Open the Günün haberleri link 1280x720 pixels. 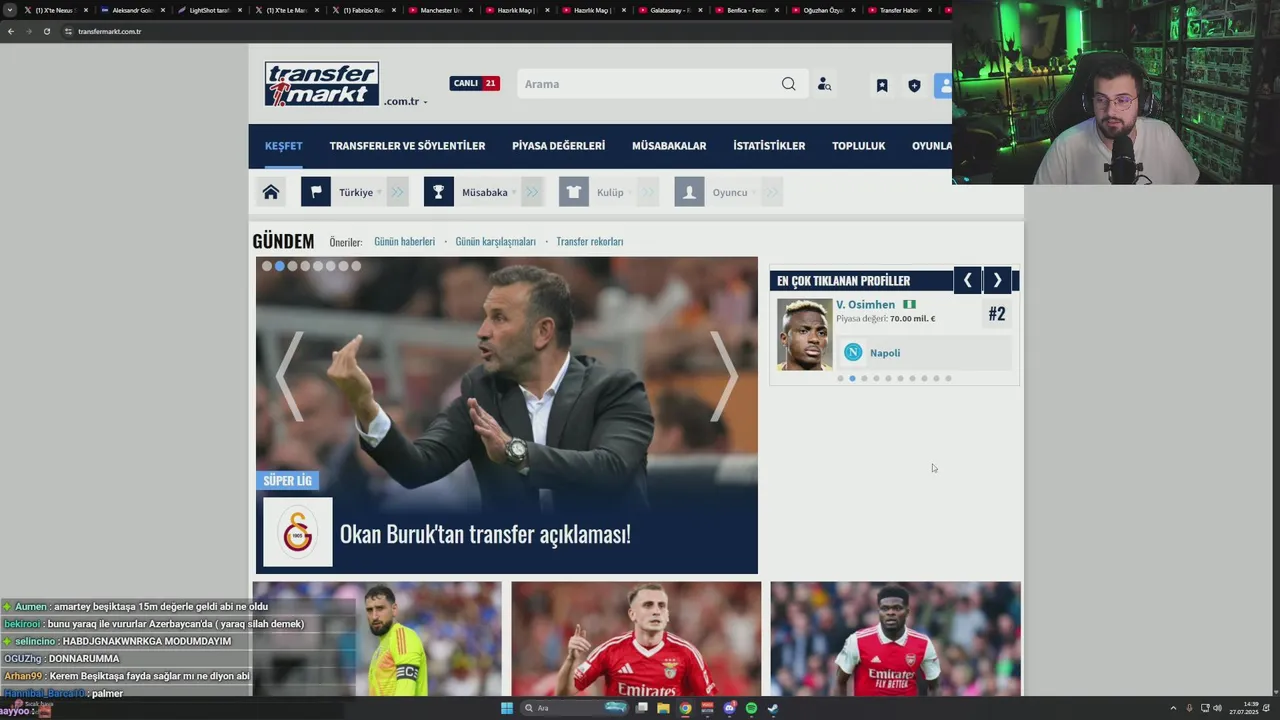click(x=404, y=241)
